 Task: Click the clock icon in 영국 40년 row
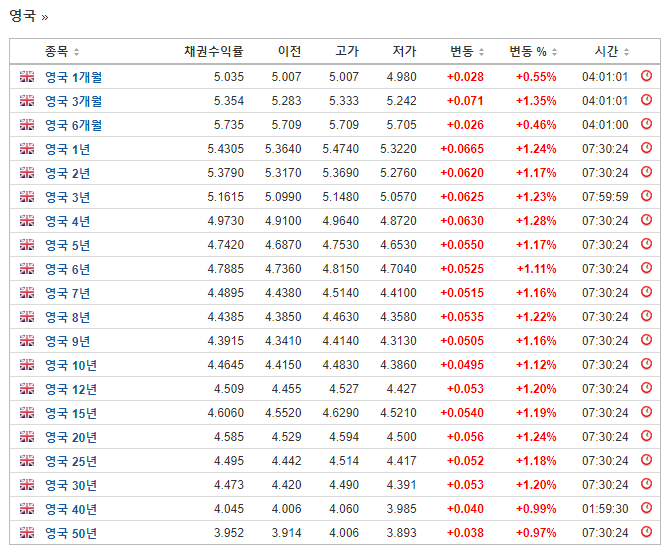[646, 508]
